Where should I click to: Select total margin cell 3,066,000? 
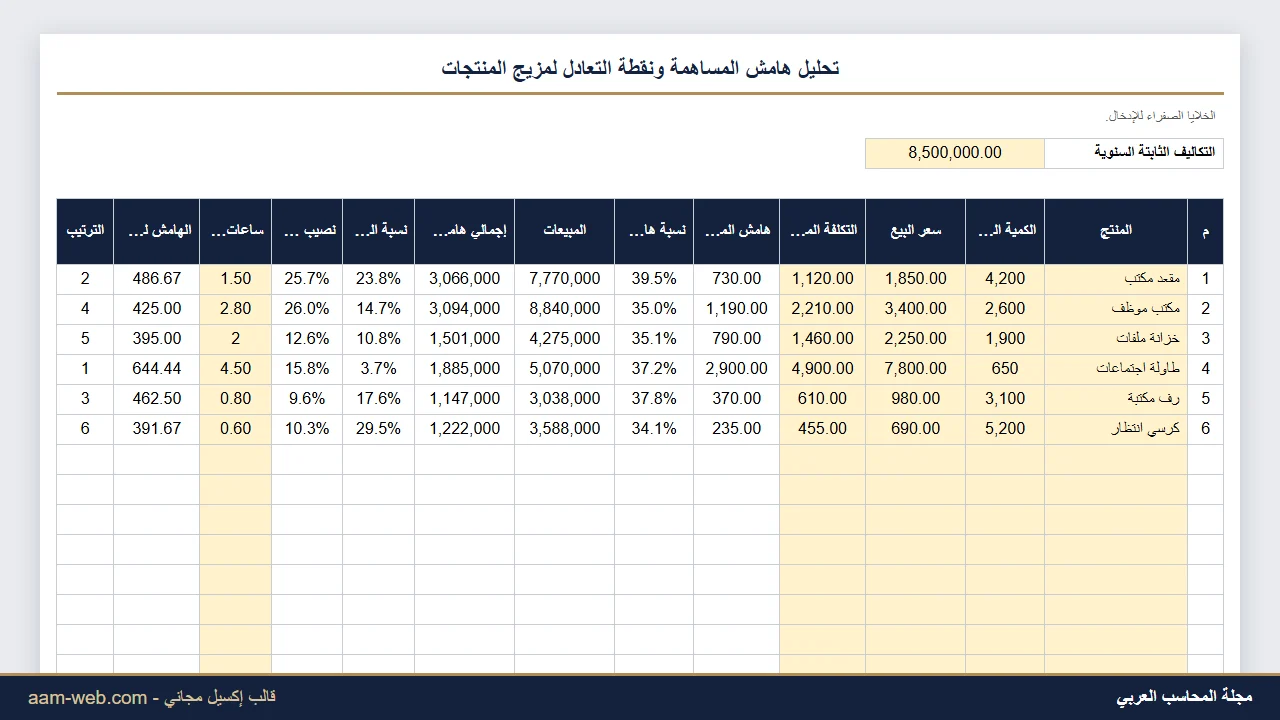[464, 279]
